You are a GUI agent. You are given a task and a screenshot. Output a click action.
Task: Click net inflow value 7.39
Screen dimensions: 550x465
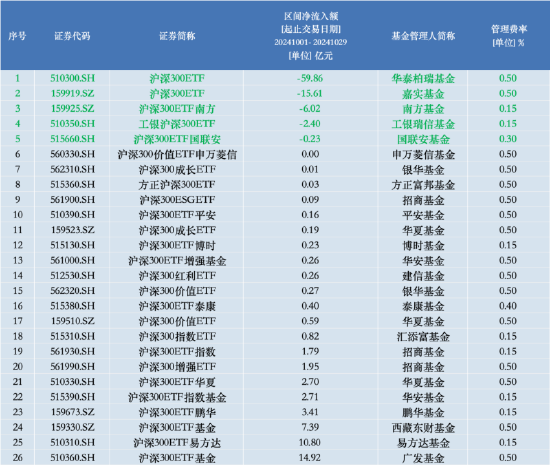(x=310, y=427)
